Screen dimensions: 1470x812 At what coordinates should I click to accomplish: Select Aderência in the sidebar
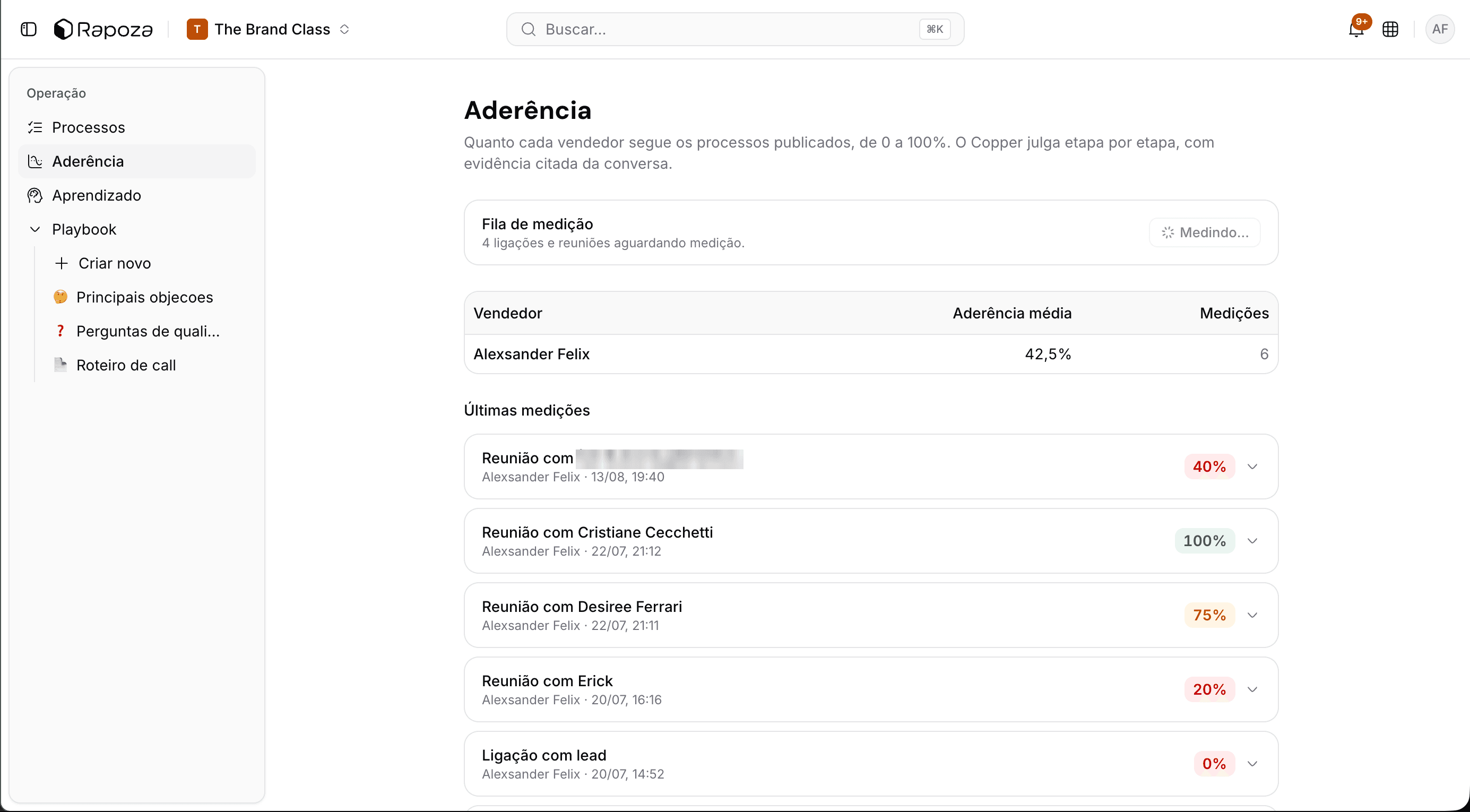coord(137,161)
